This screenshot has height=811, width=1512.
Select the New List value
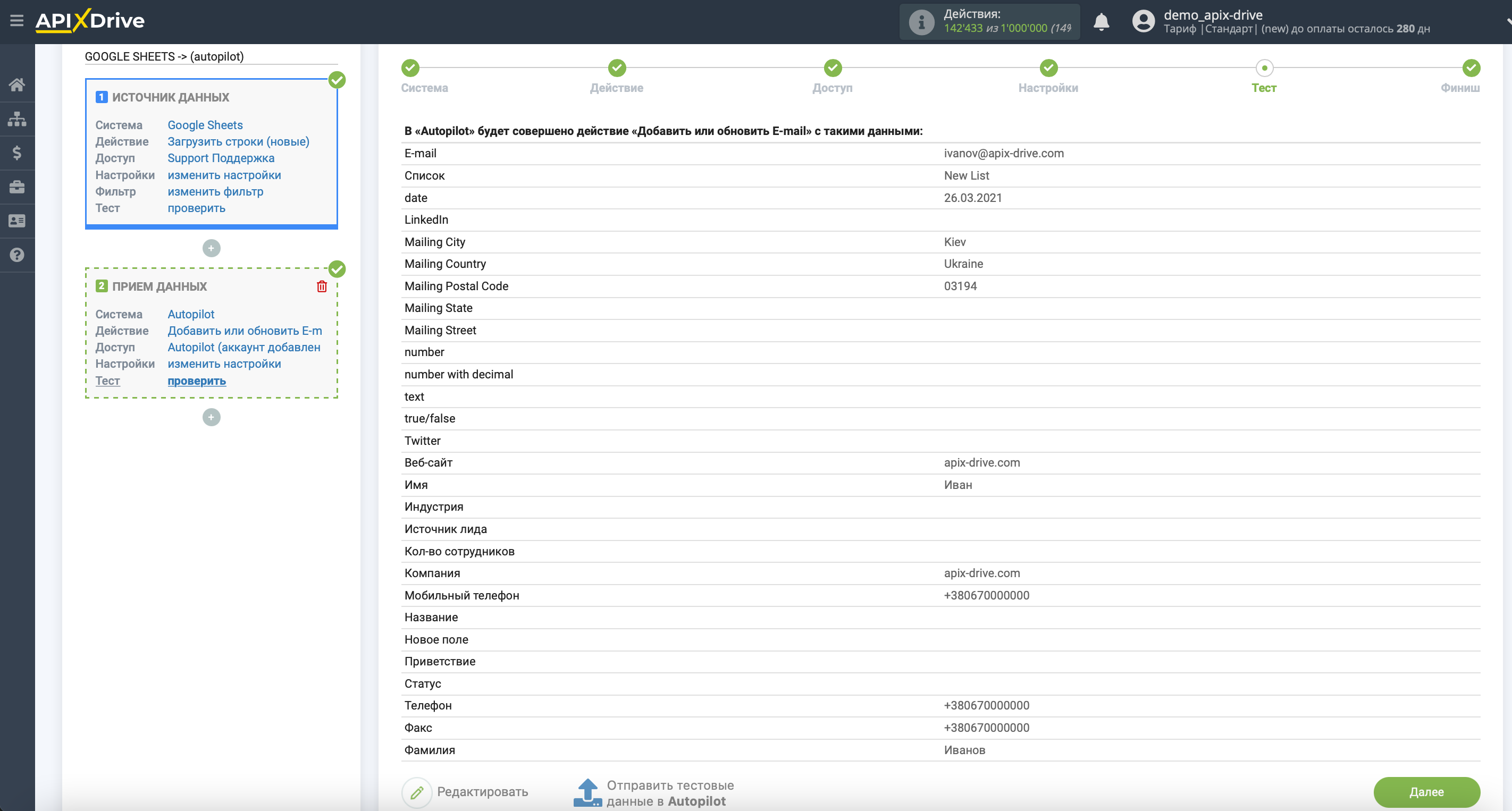click(x=966, y=175)
